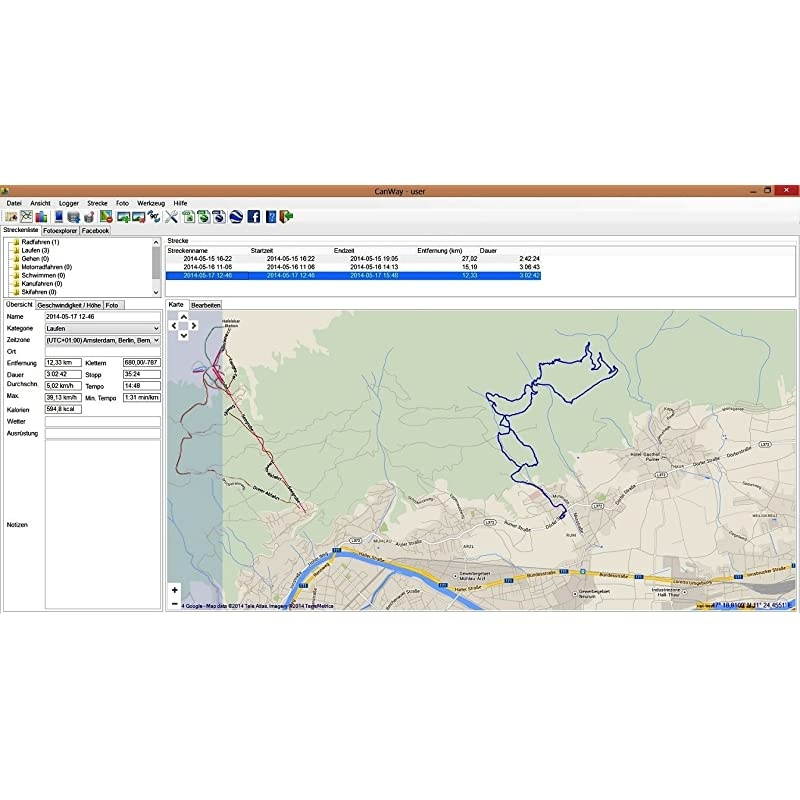Click the Google Earth globe toolbar icon

pos(236,216)
